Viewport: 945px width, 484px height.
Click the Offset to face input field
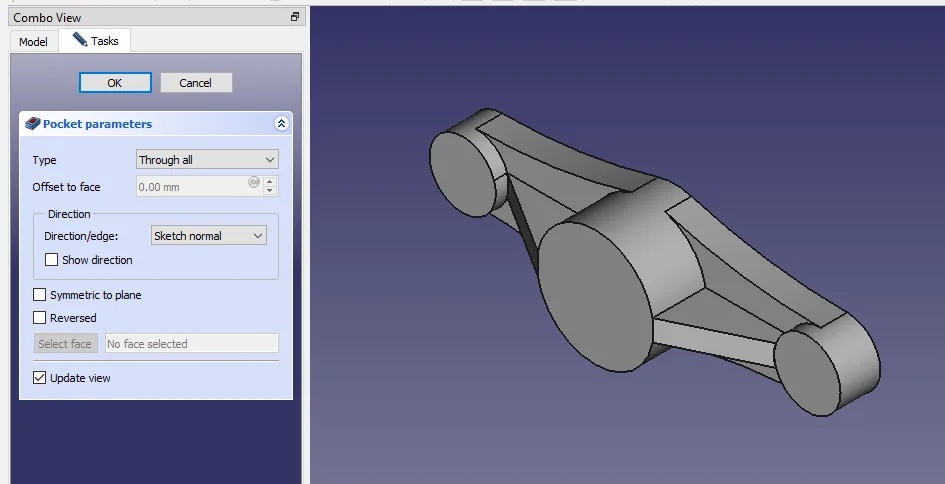point(190,187)
